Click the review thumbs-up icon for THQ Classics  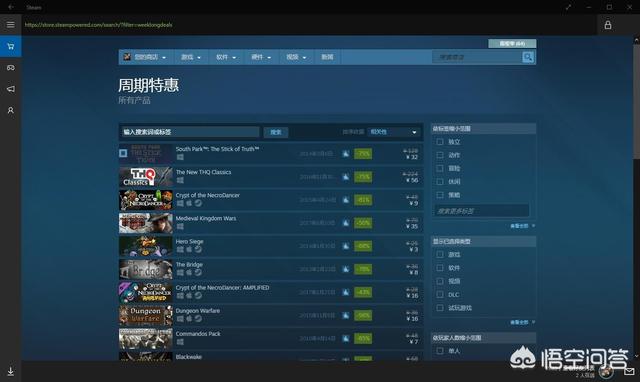pos(346,177)
